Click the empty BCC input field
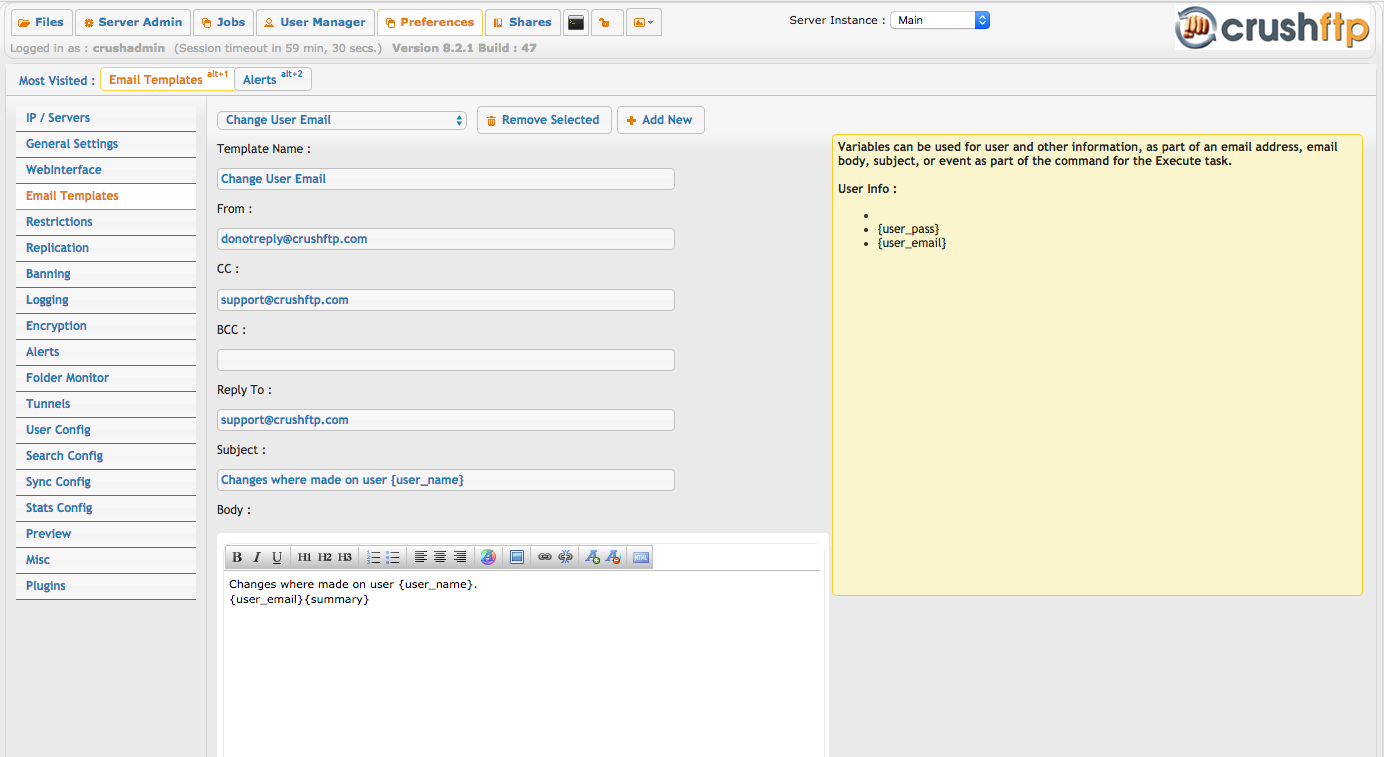The height and width of the screenshot is (757, 1384). pyautogui.click(x=446, y=360)
